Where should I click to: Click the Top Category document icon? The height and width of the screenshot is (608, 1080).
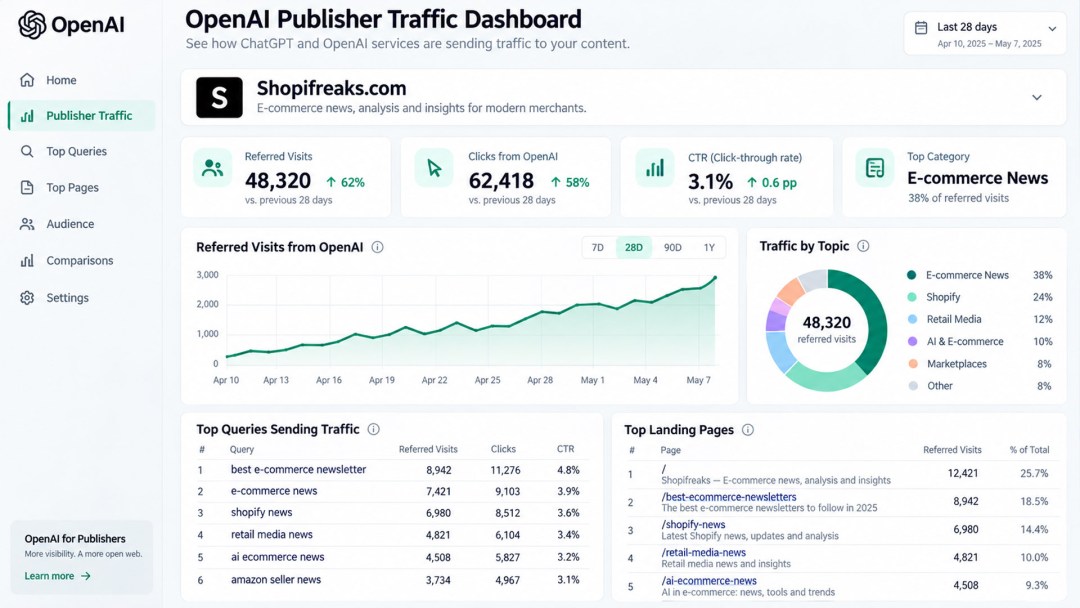pos(875,168)
